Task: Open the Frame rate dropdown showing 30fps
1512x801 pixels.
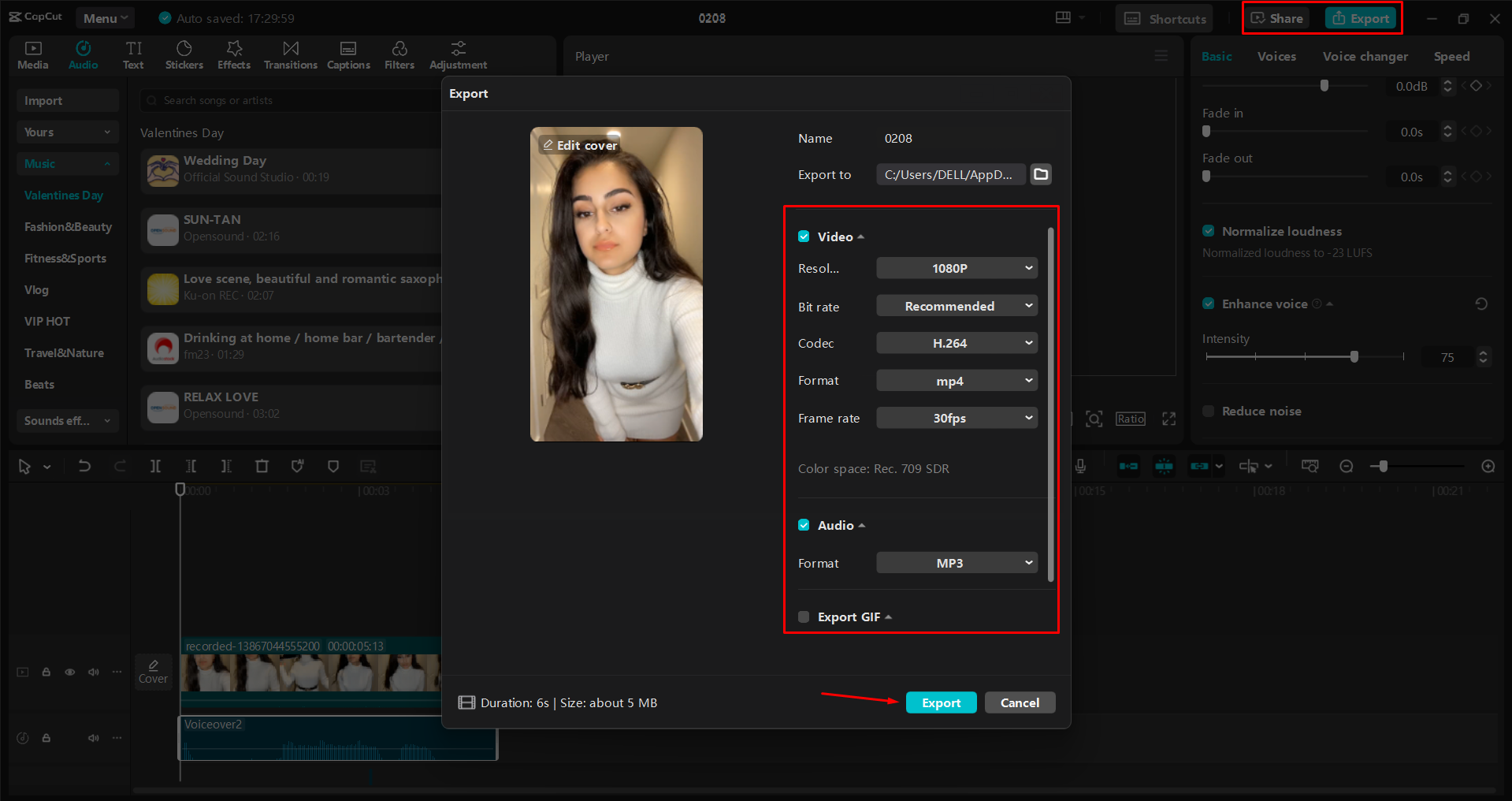Action: [x=956, y=418]
